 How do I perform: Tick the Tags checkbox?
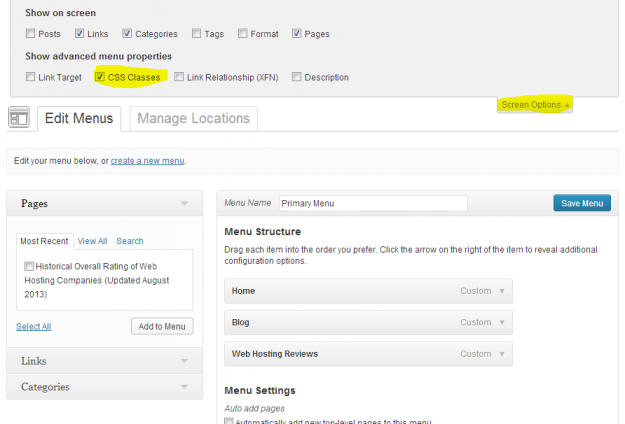tap(196, 33)
